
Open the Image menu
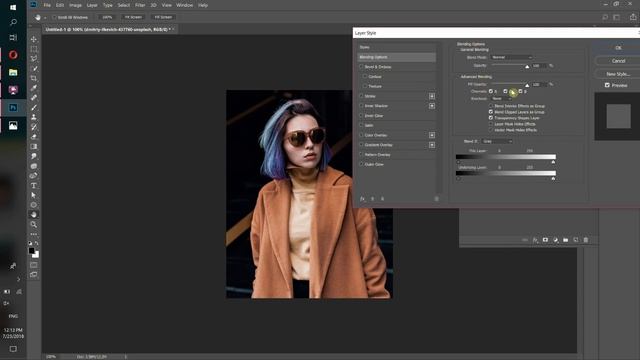(x=75, y=5)
